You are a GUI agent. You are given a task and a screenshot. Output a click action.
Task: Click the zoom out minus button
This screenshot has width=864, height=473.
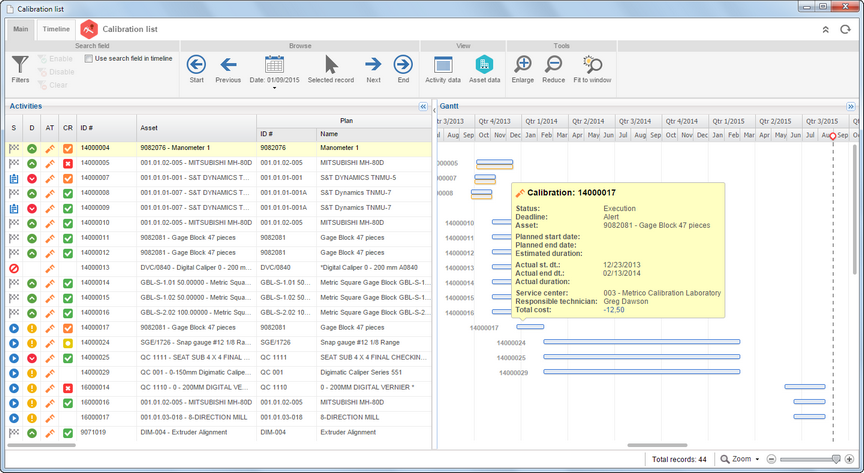(x=771, y=459)
